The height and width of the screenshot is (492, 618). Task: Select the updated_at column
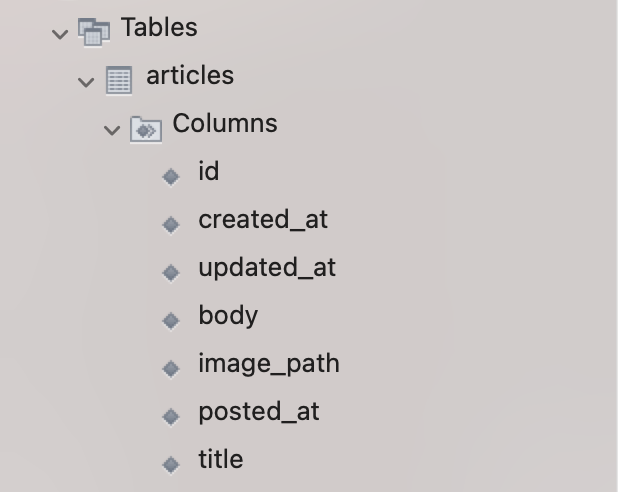coord(267,269)
